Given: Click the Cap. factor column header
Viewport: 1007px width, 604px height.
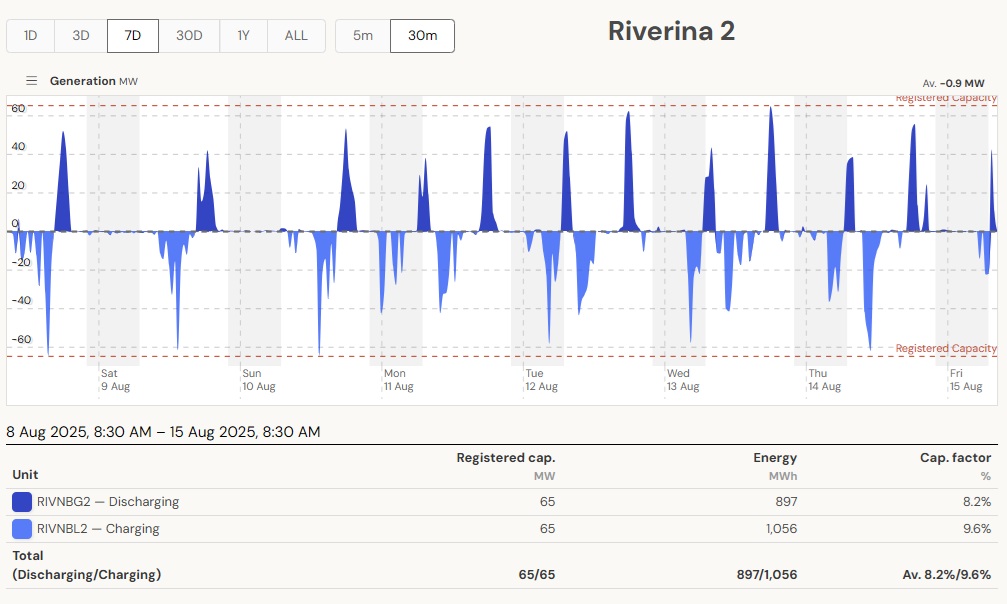Looking at the screenshot, I should (x=955, y=458).
